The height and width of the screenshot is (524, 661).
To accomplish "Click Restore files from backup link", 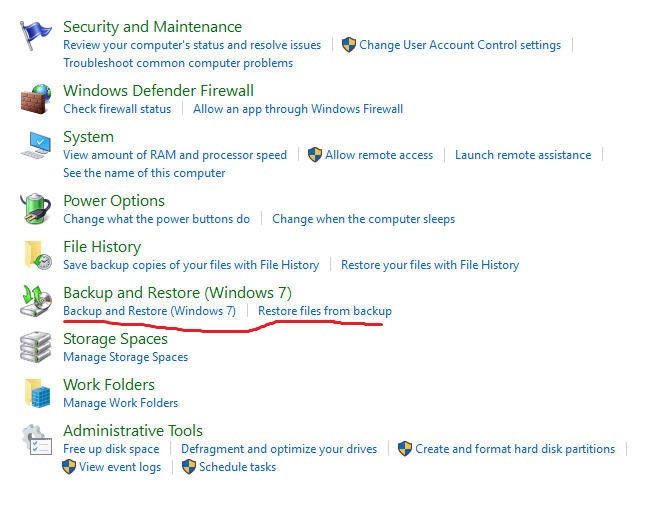I will coord(325,311).
